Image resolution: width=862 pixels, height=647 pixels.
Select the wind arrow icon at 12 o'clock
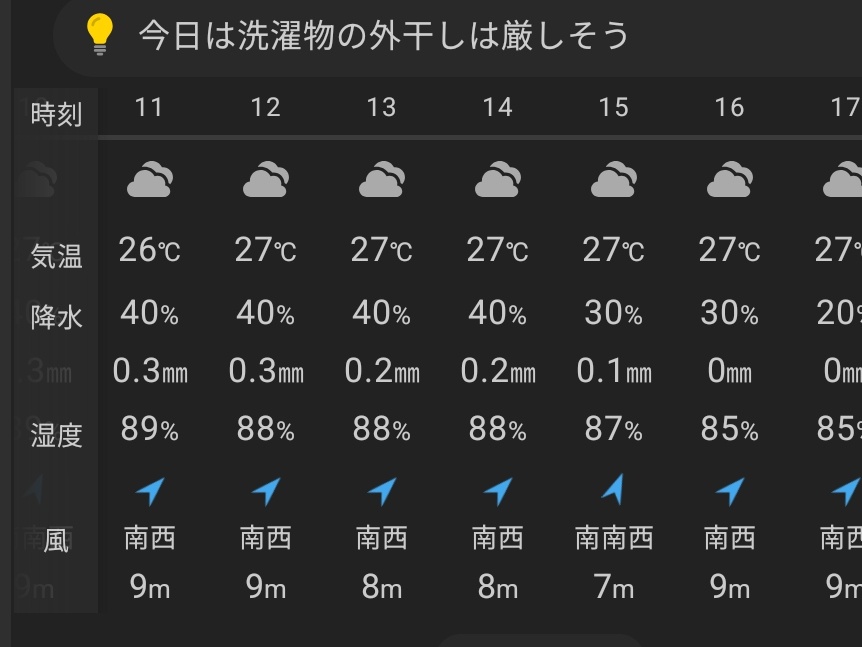(266, 491)
